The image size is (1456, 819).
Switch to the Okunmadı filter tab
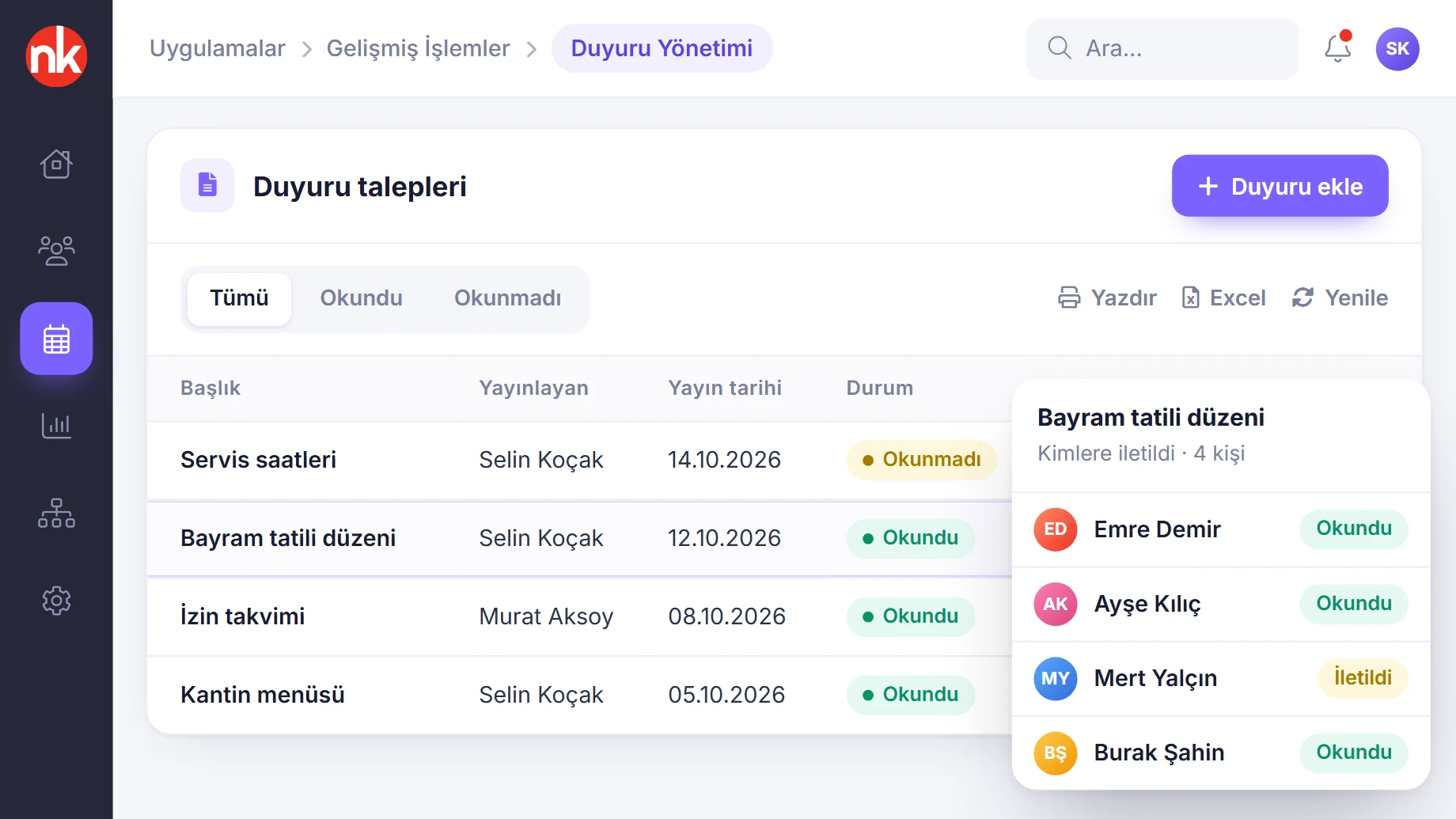tap(507, 298)
